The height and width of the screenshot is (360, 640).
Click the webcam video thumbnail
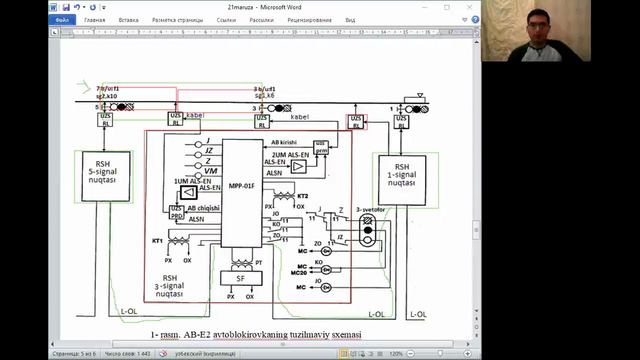tap(536, 31)
